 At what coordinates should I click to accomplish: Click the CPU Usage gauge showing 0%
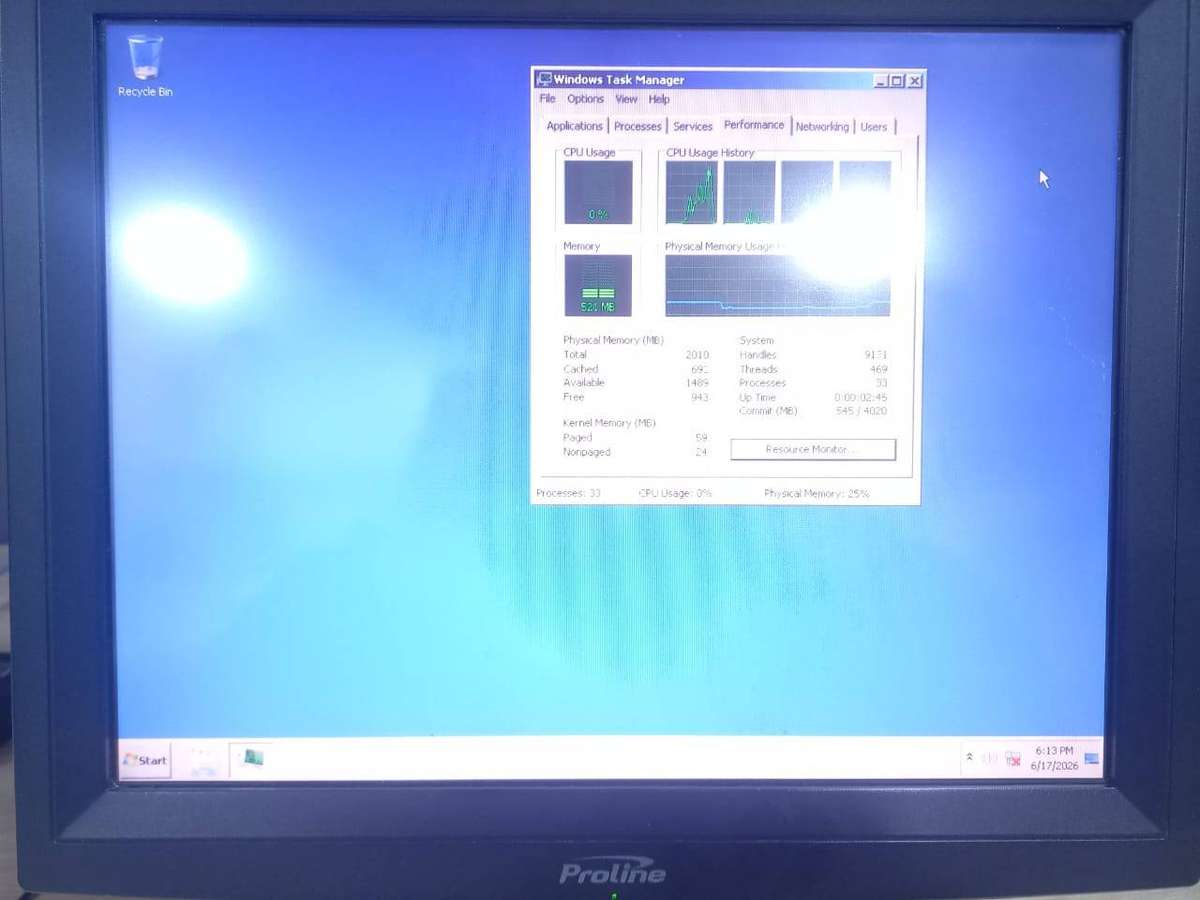tap(598, 192)
